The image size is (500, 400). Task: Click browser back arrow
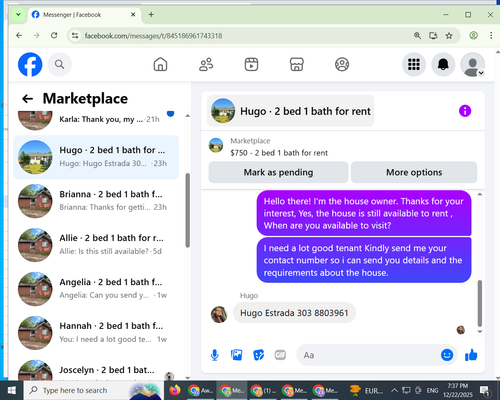[x=19, y=35]
